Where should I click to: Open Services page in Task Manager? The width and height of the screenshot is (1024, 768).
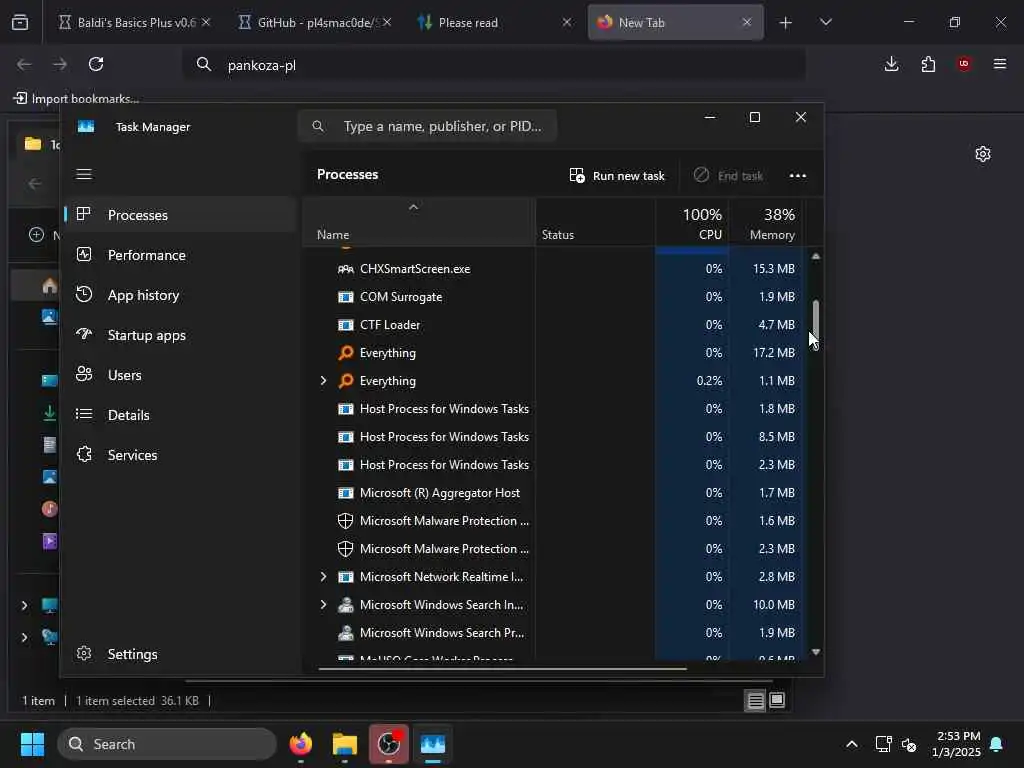pos(180,455)
